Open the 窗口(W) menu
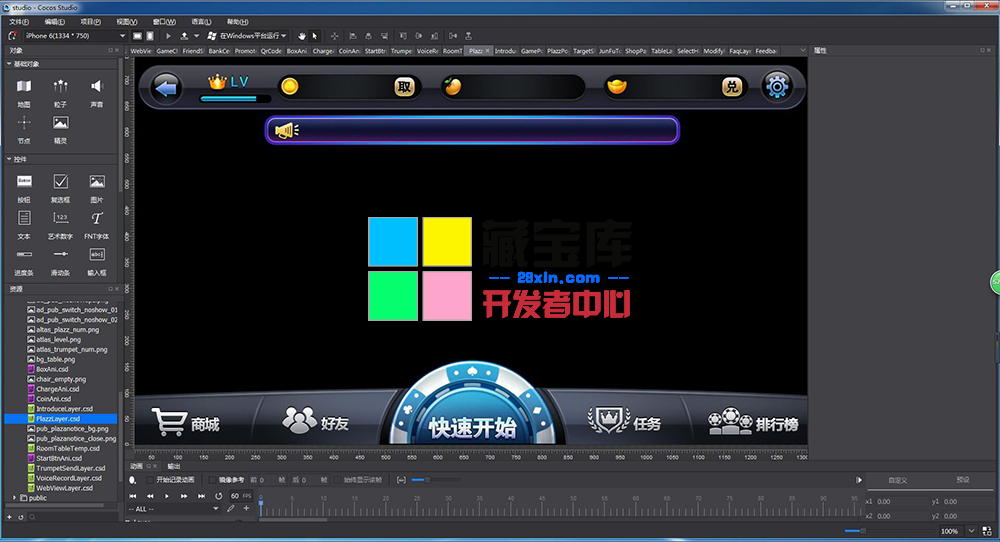The height and width of the screenshot is (542, 1000). click(164, 22)
